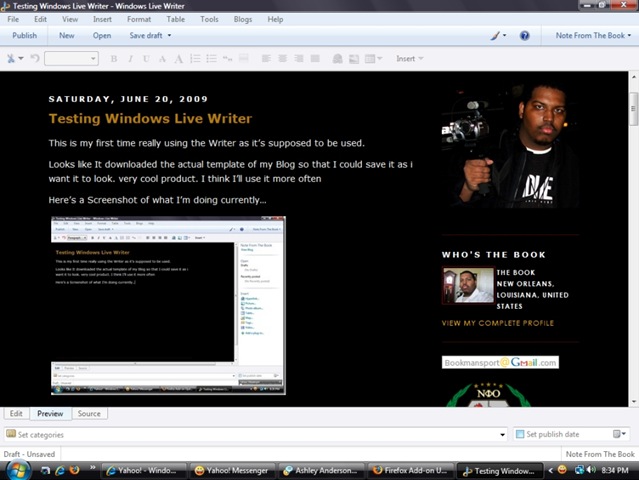Open the Table menu
Viewport: 639px width, 480px height.
(175, 19)
